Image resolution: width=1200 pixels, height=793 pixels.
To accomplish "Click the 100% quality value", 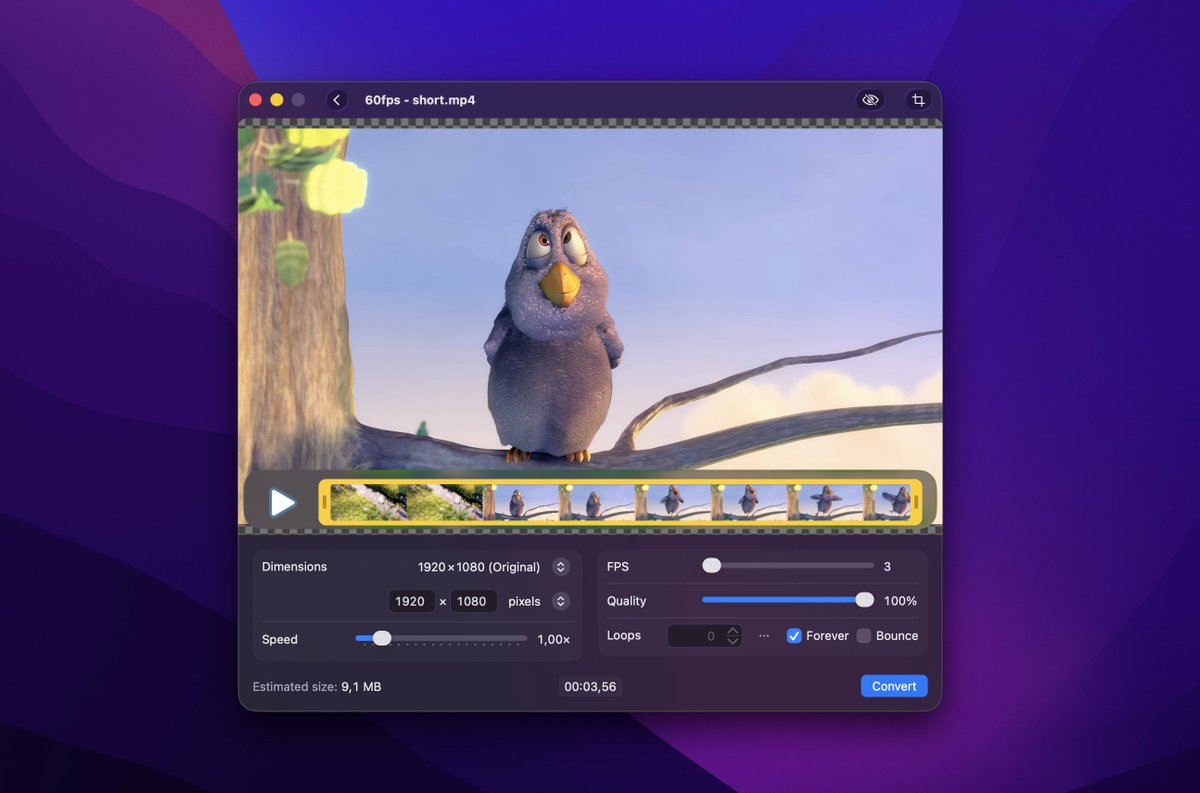I will point(900,601).
